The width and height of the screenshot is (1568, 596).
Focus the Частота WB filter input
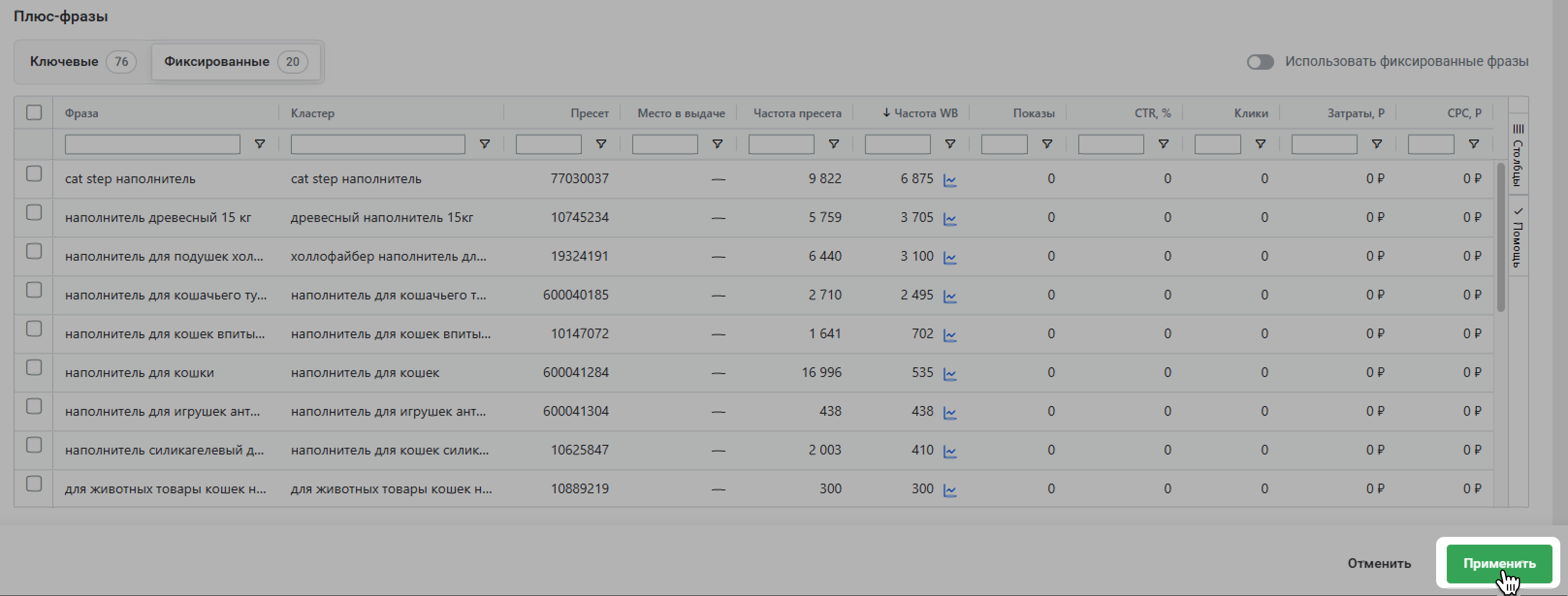click(897, 144)
